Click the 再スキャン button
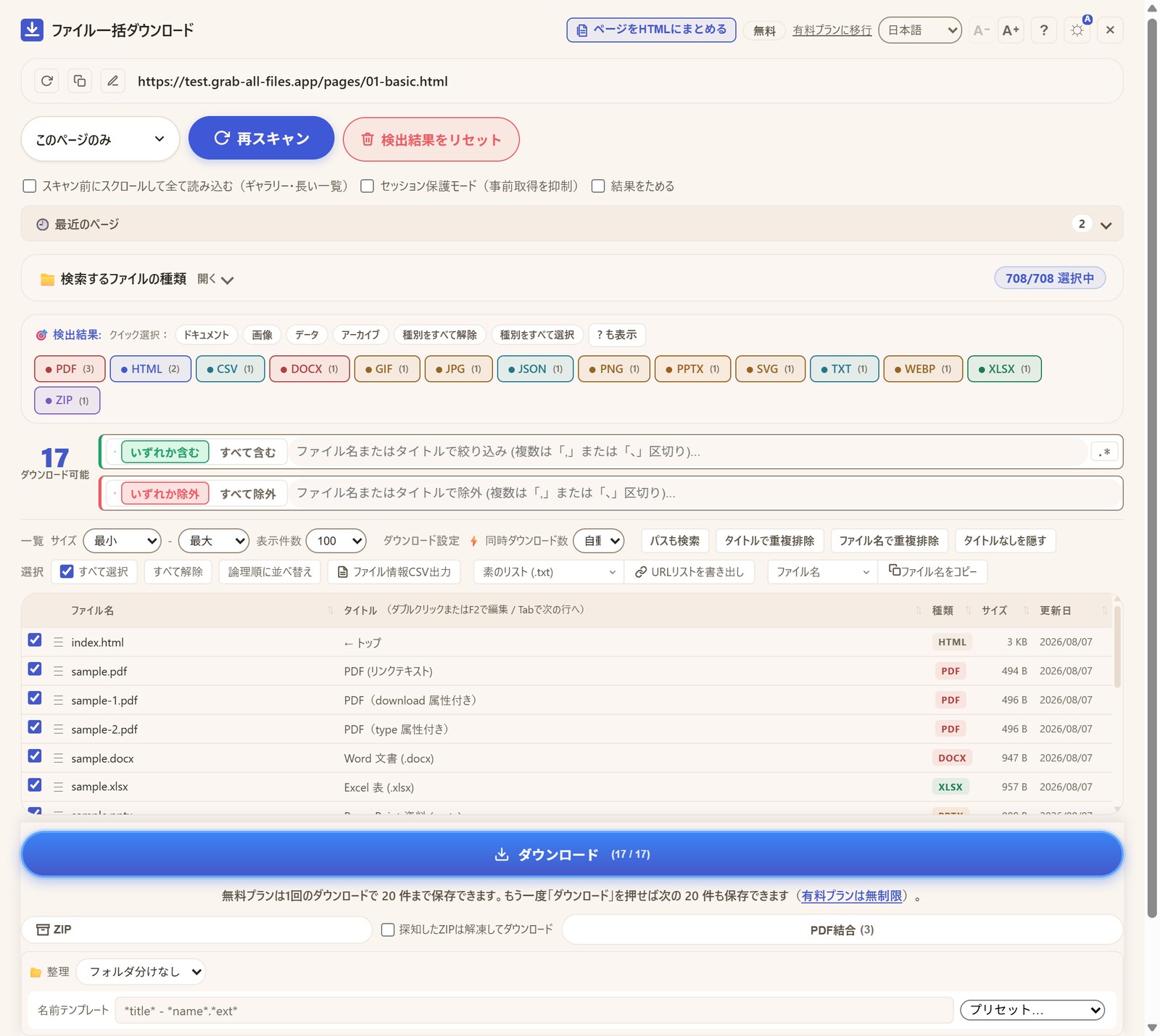Image resolution: width=1160 pixels, height=1036 pixels. tap(261, 138)
